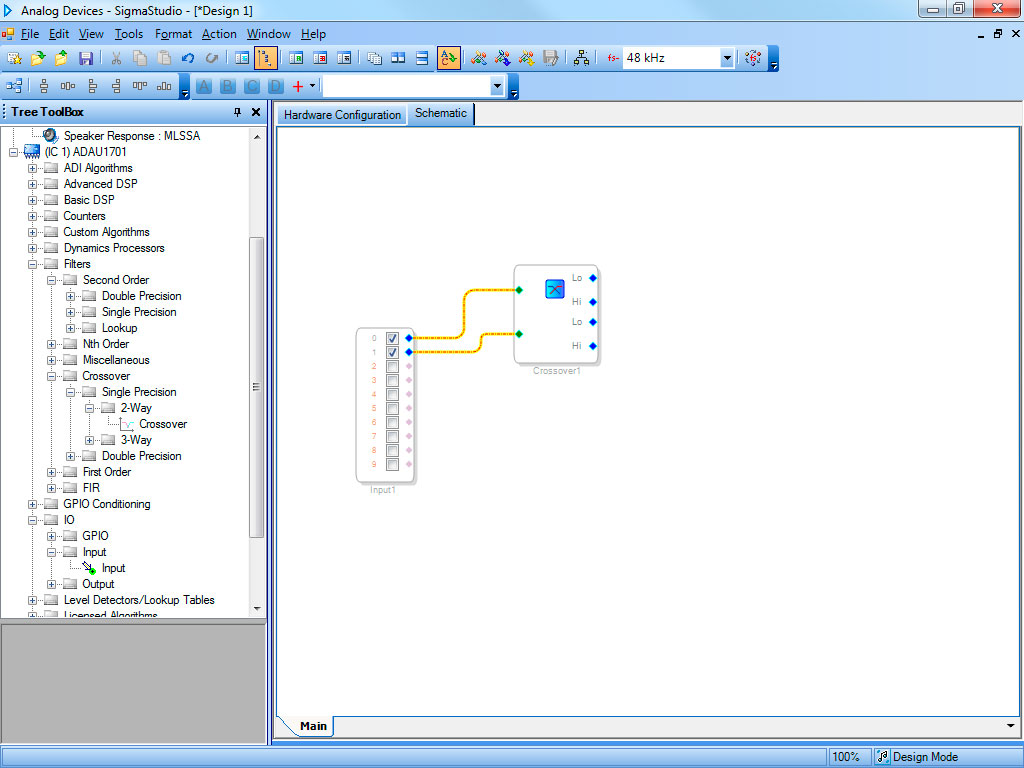Viewport: 1024px width, 768px height.
Task: Enable input channel 2 checkbox
Action: coord(393,367)
